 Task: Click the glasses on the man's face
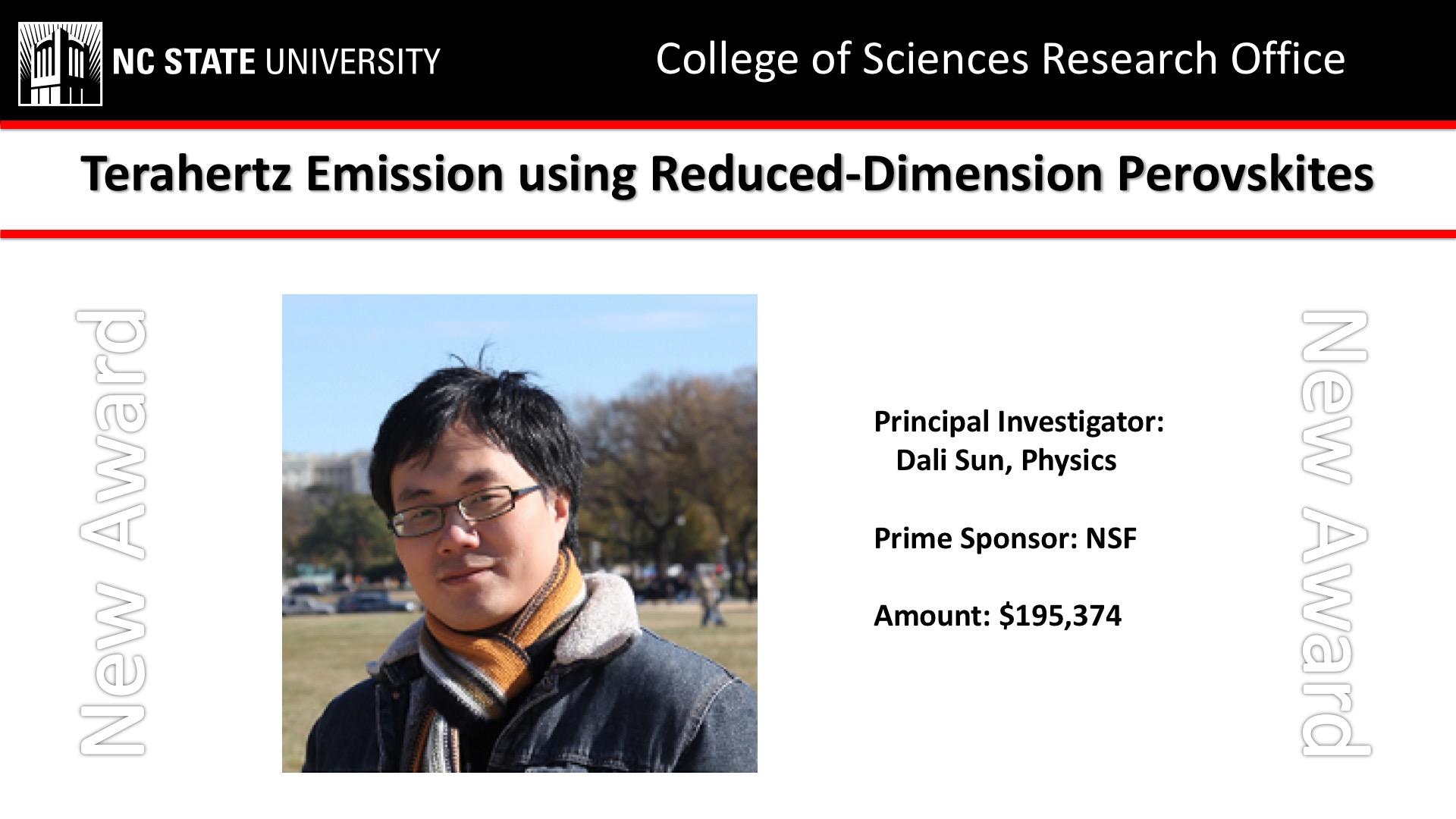[x=464, y=509]
